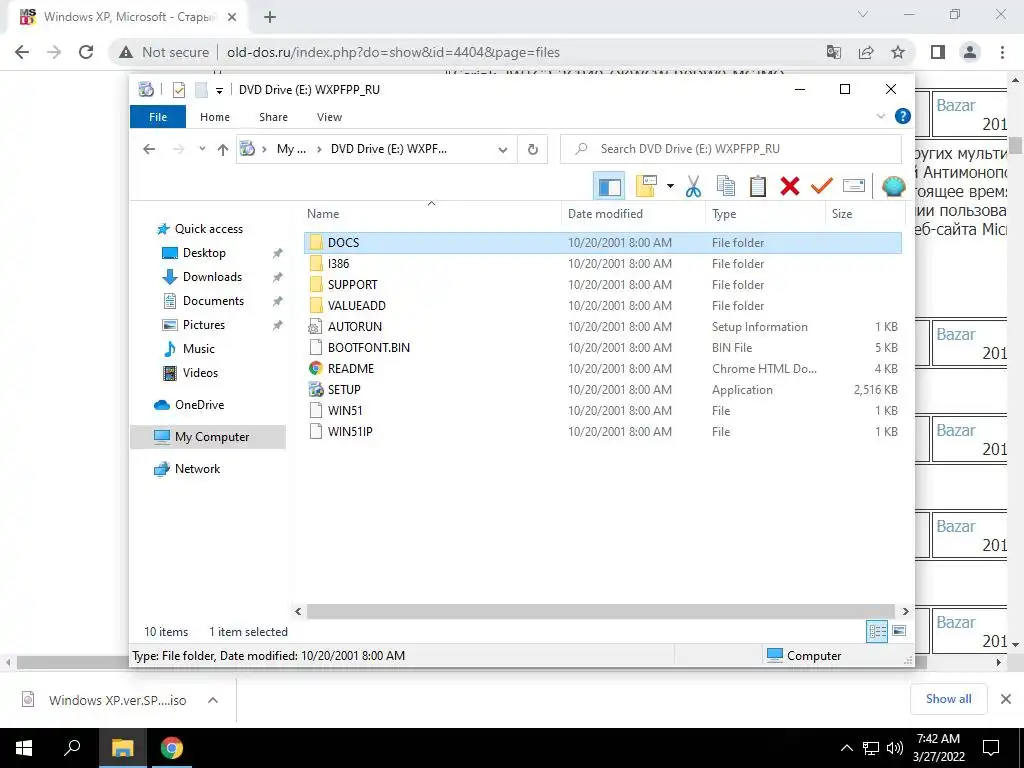
Task: Click the Rename icon in toolbar
Action: tap(854, 187)
